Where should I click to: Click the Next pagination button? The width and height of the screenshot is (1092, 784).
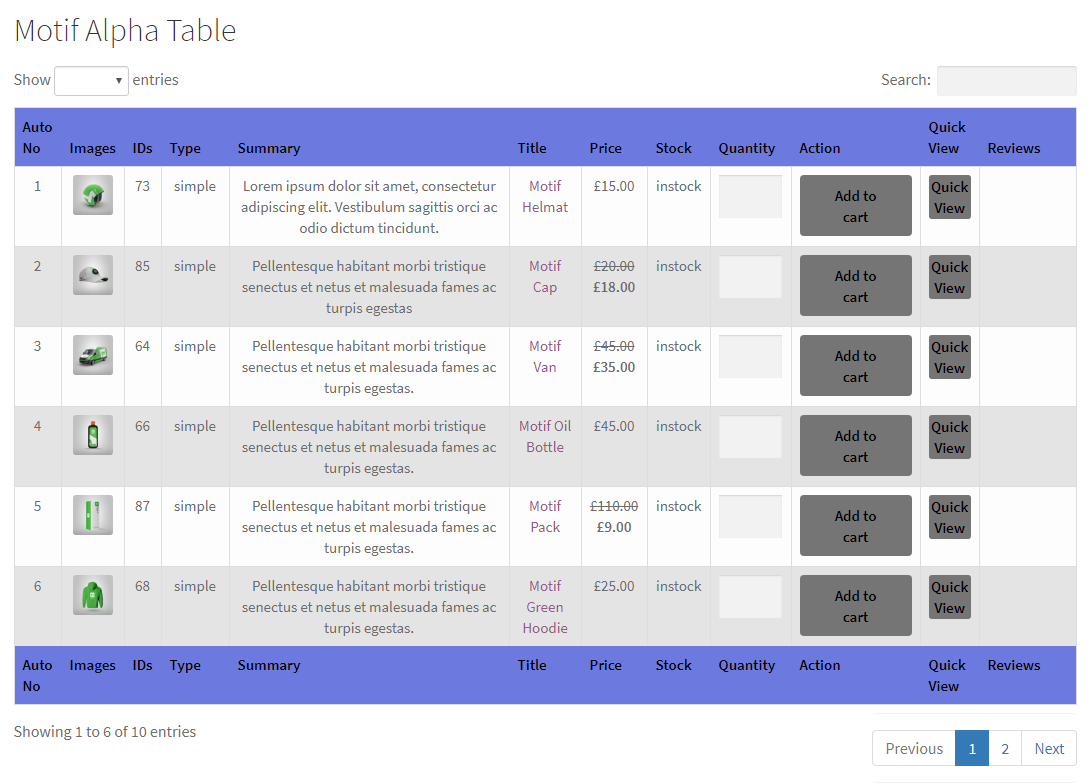click(1049, 748)
